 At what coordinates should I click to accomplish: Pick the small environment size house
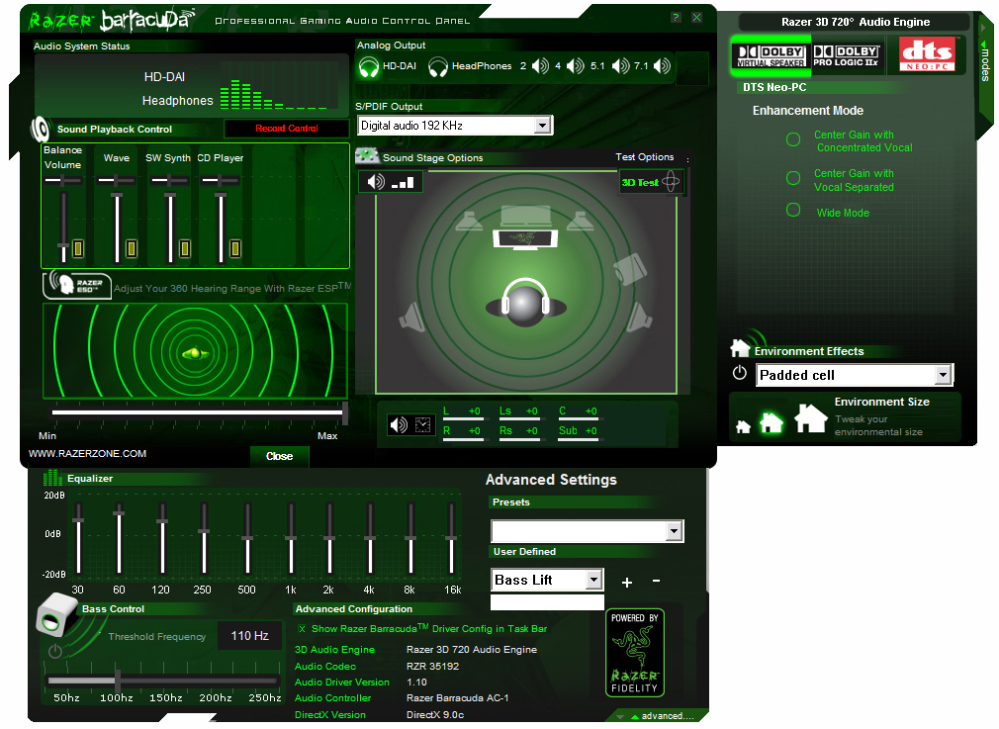pyautogui.click(x=743, y=427)
